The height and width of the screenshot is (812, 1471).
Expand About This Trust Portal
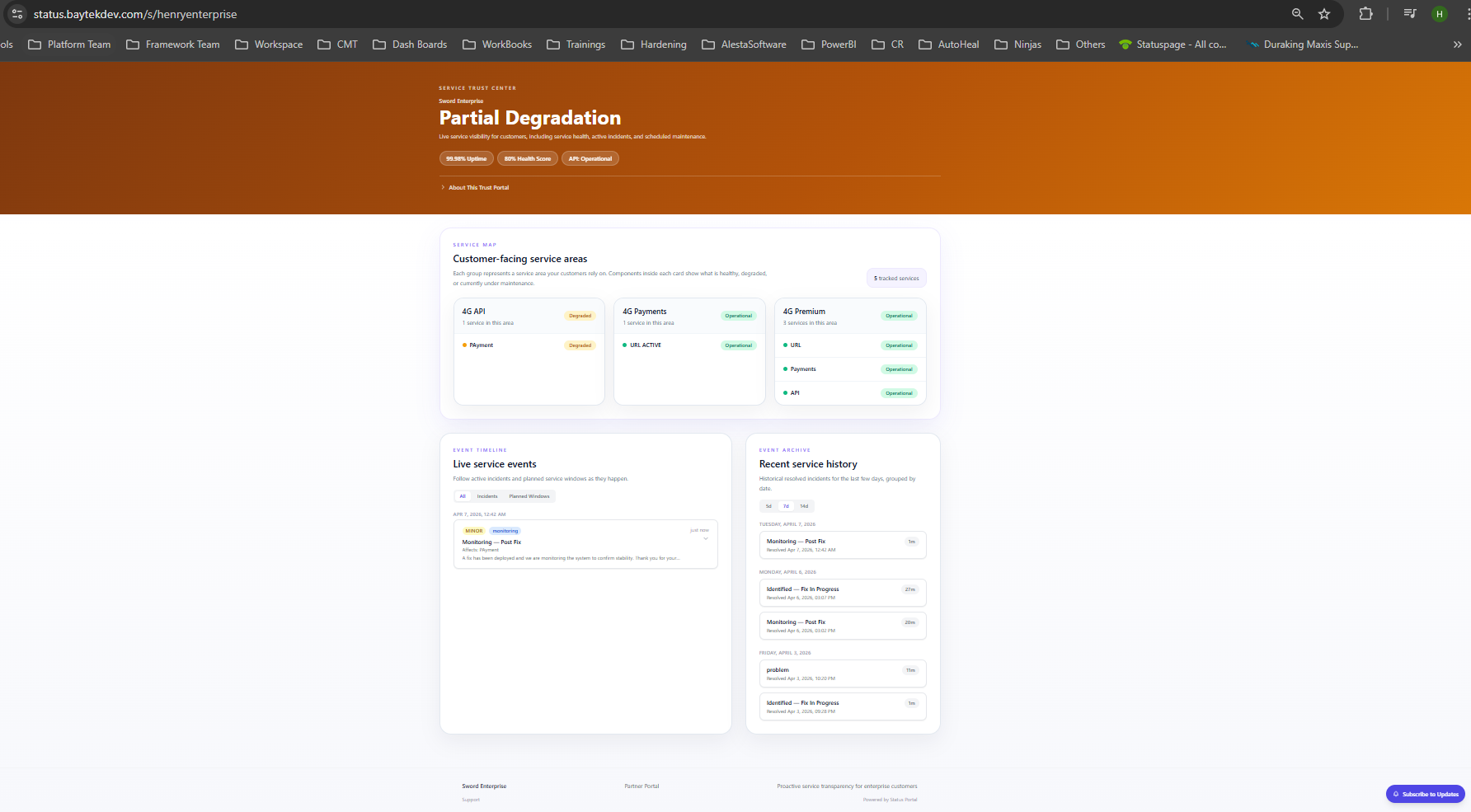click(x=477, y=187)
